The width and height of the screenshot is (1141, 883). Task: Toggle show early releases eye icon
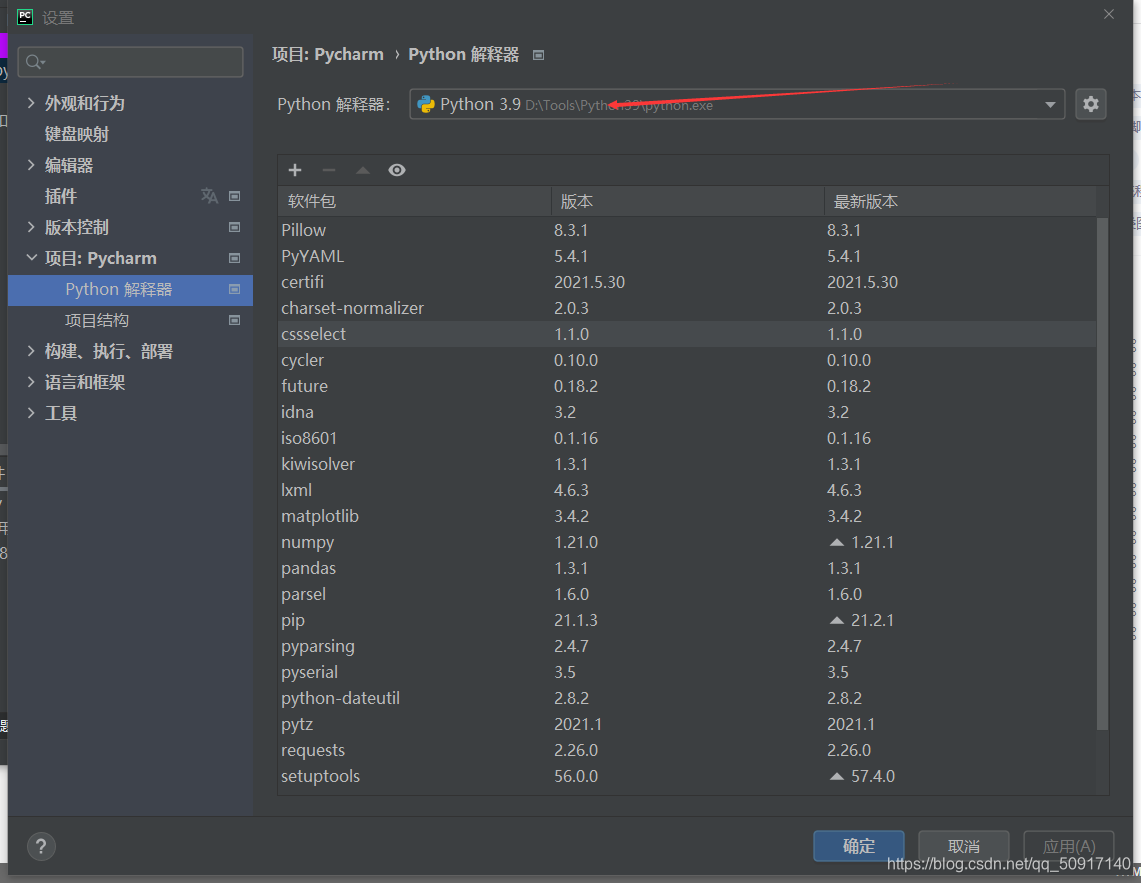pyautogui.click(x=397, y=170)
